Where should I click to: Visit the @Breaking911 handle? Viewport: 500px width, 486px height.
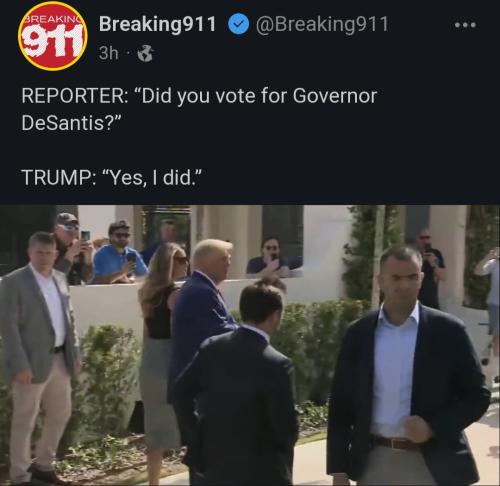322,24
